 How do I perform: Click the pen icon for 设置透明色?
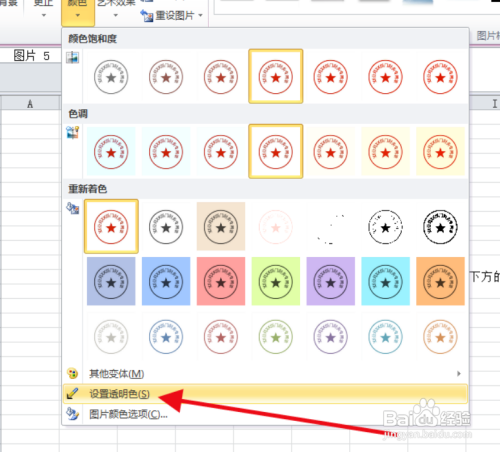click(72, 393)
